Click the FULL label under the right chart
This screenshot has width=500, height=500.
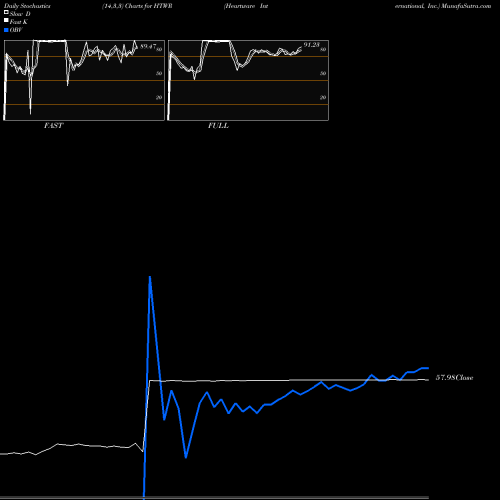(218, 126)
